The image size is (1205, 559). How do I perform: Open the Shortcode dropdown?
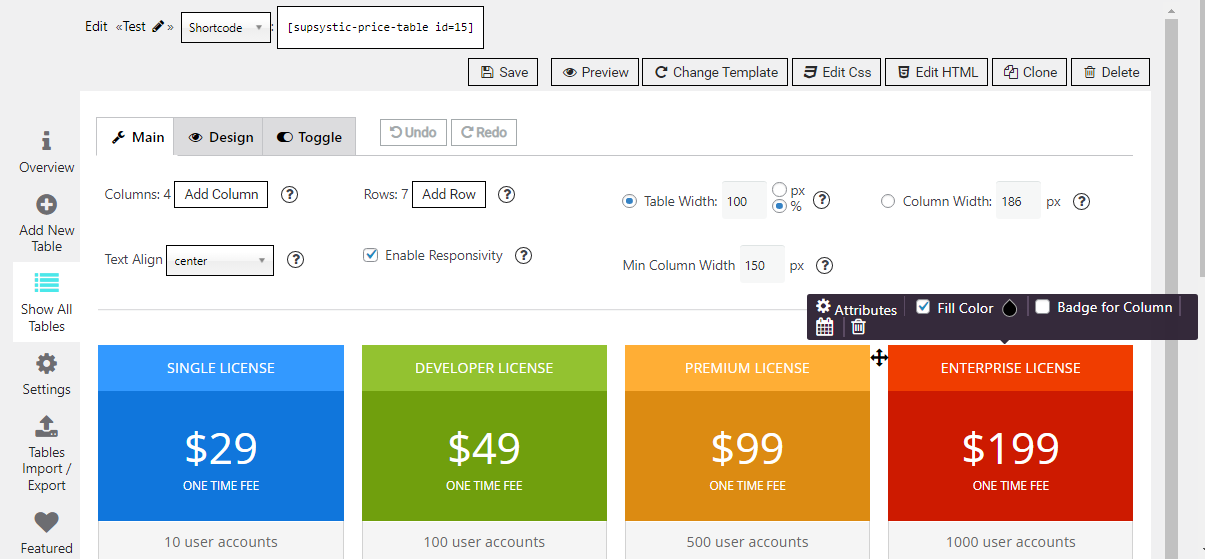click(x=225, y=28)
